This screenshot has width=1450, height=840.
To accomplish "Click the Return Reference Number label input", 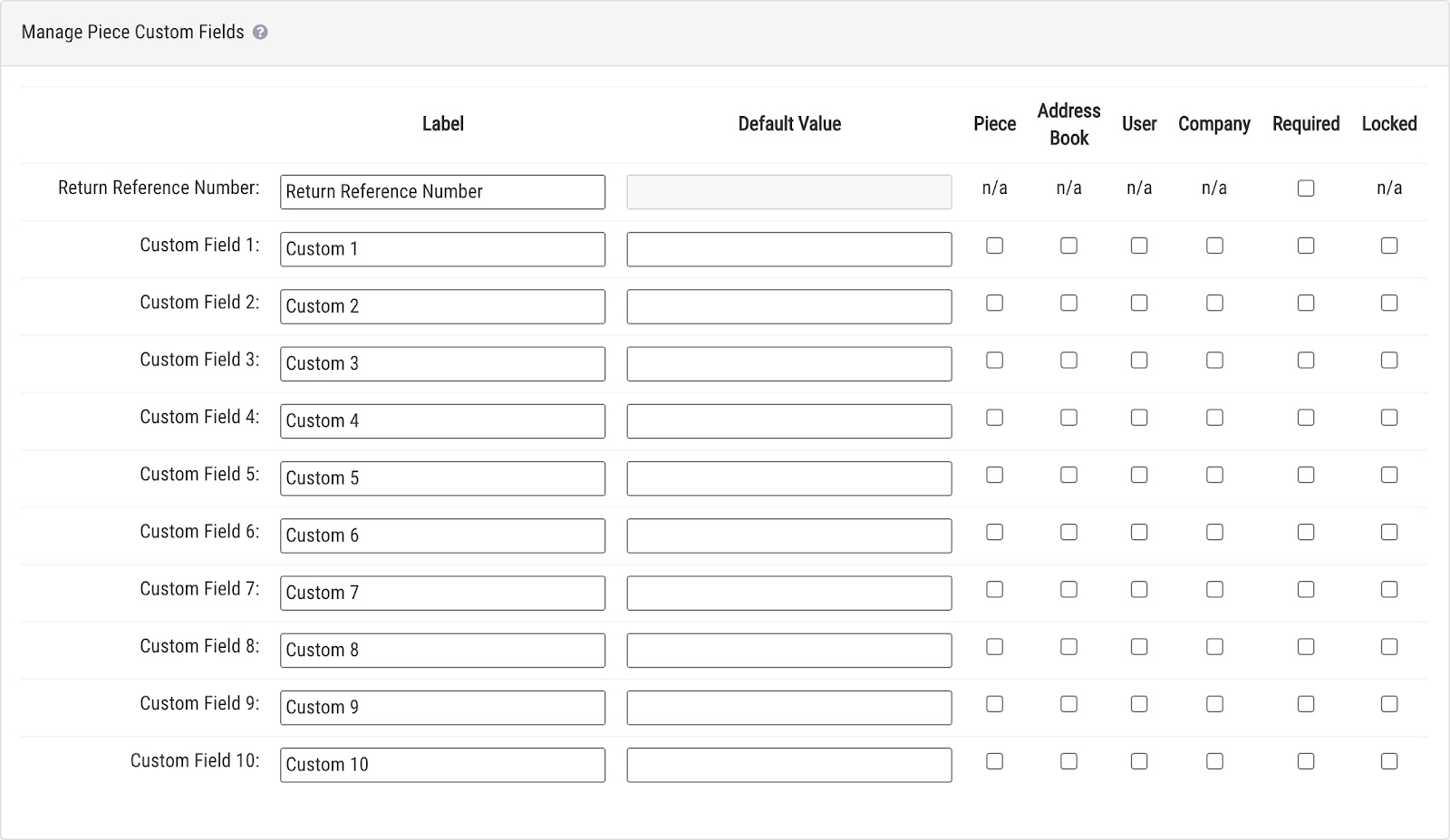I will click(442, 191).
